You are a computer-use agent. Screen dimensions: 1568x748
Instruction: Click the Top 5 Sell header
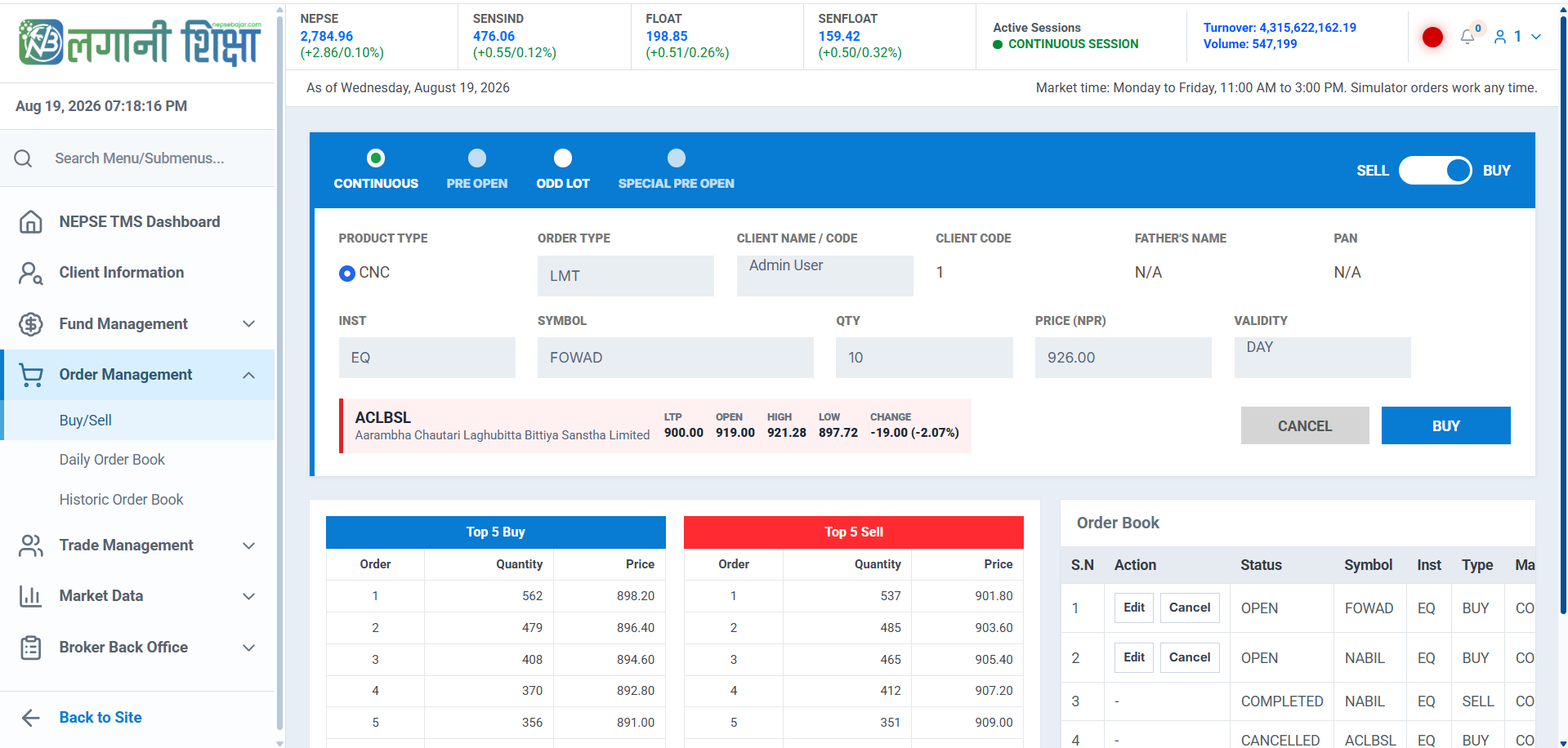pos(854,532)
